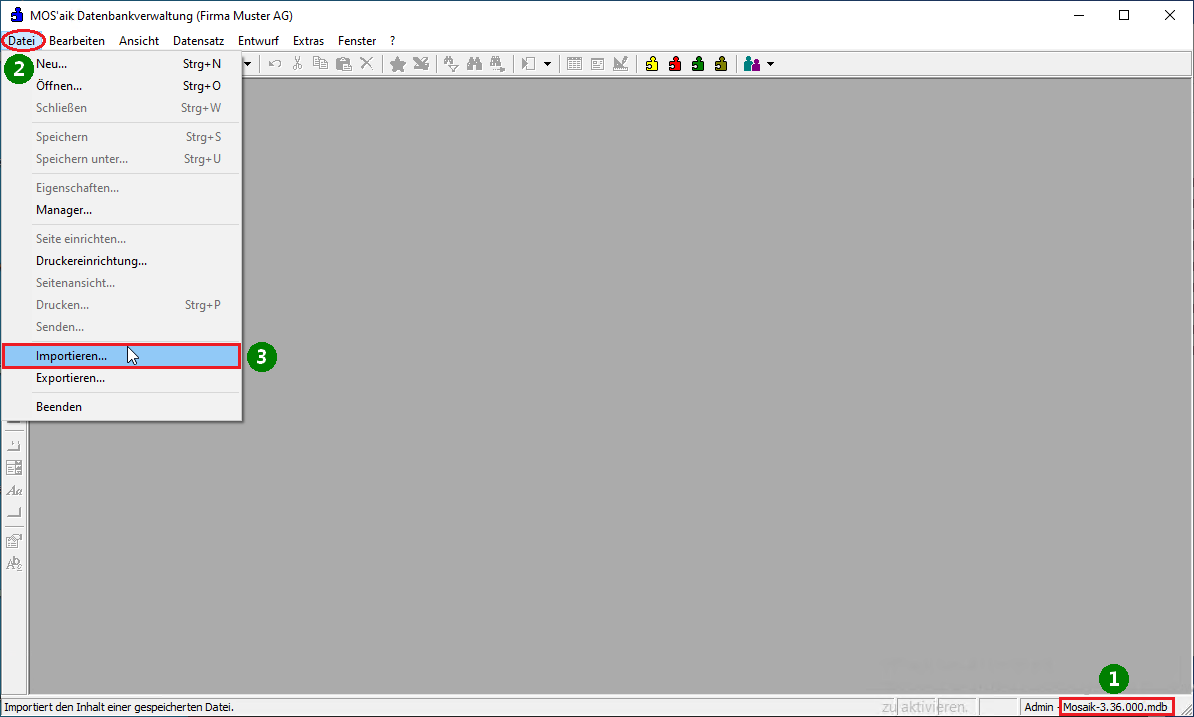Image resolution: width=1194 pixels, height=717 pixels.
Task: Choose Exportieren... from the Datei menu
Action: click(x=70, y=379)
